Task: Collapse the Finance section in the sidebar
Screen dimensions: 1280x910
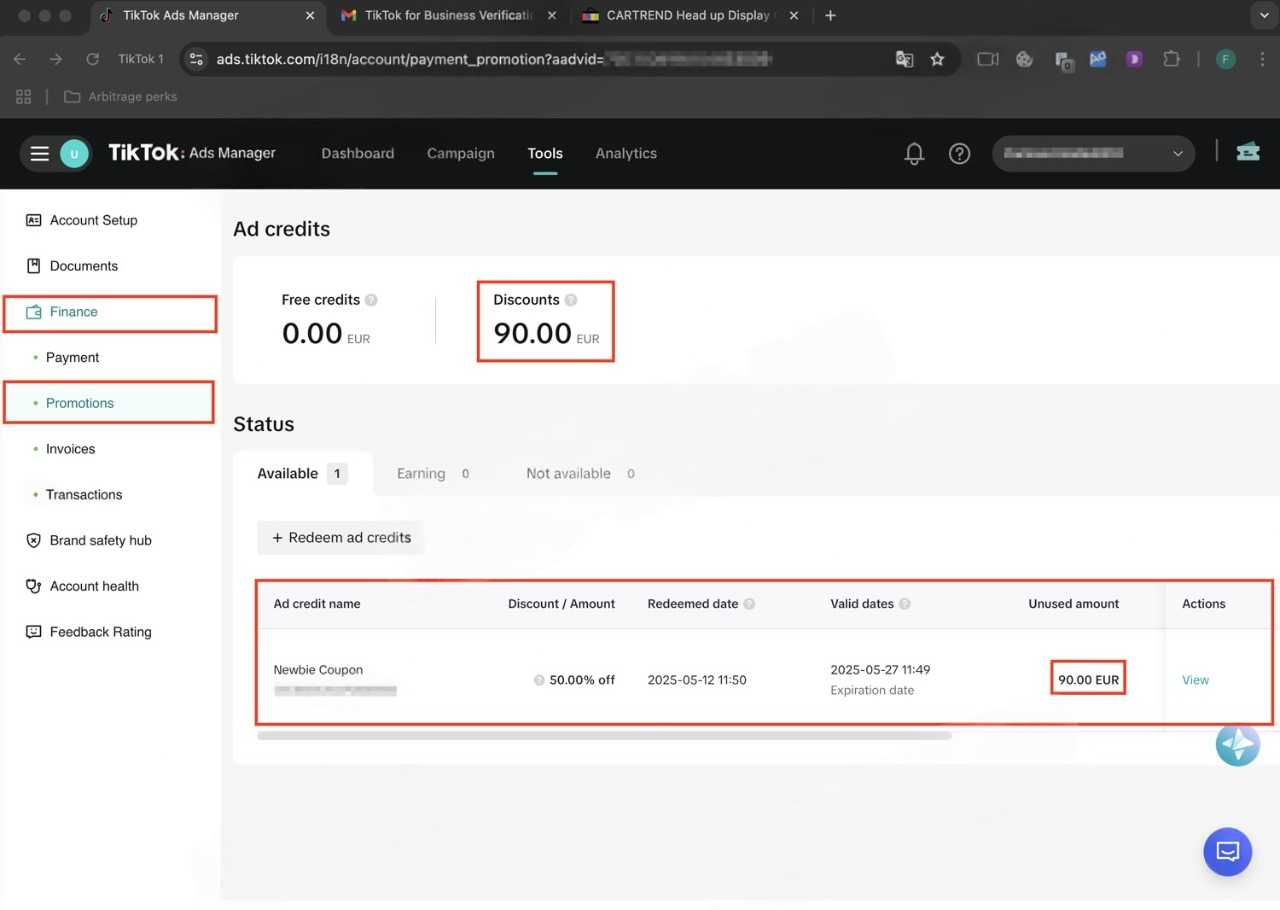Action: [110, 312]
